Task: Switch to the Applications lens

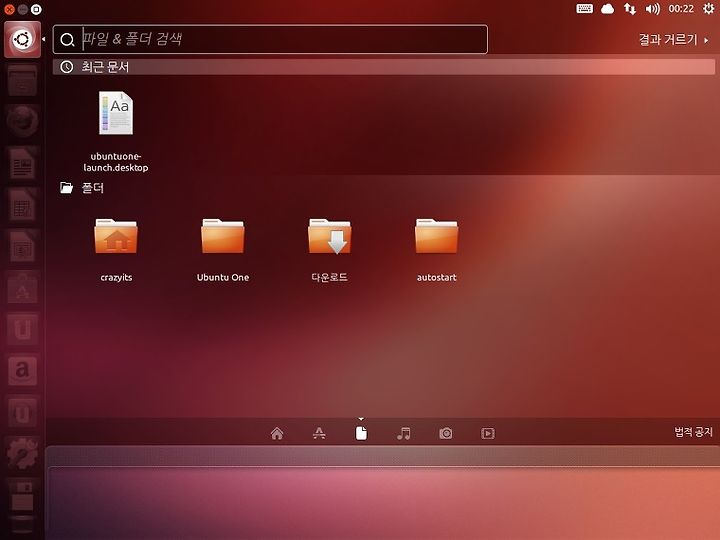Action: click(x=319, y=433)
